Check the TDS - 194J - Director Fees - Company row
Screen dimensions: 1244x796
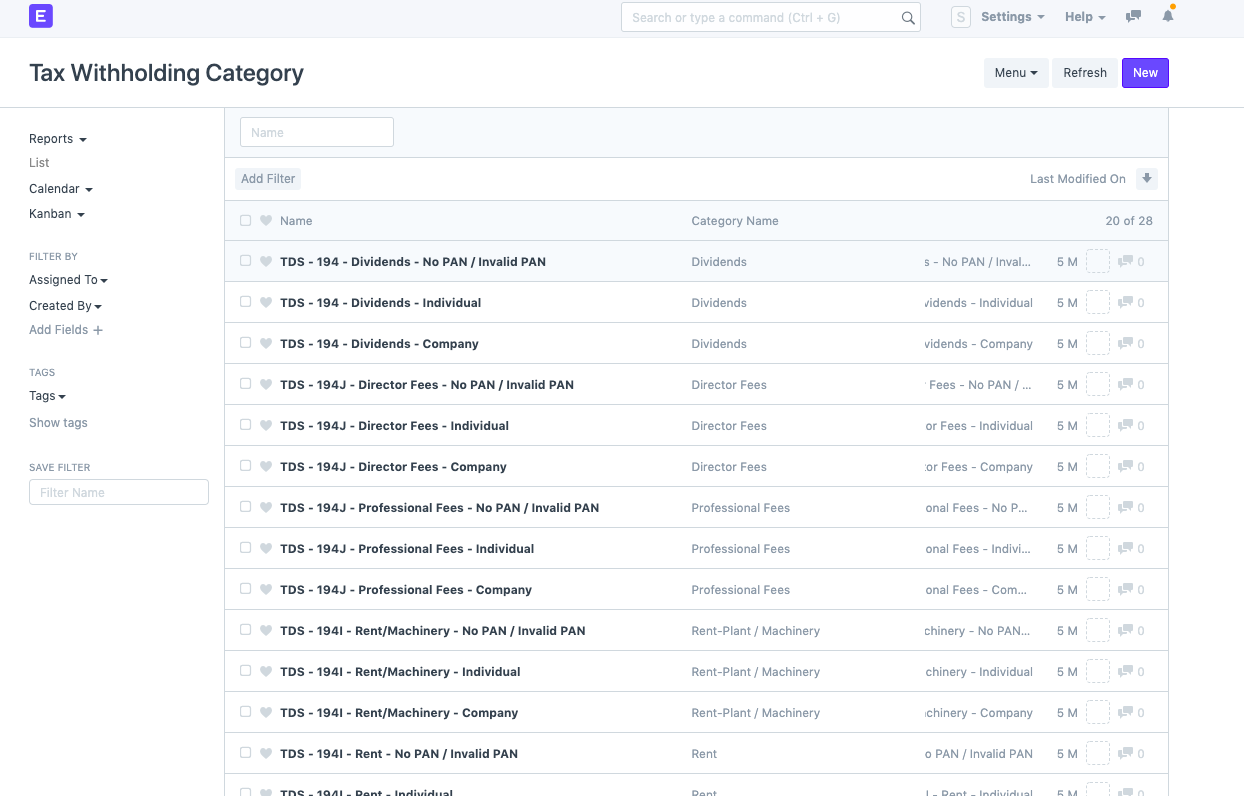246,466
